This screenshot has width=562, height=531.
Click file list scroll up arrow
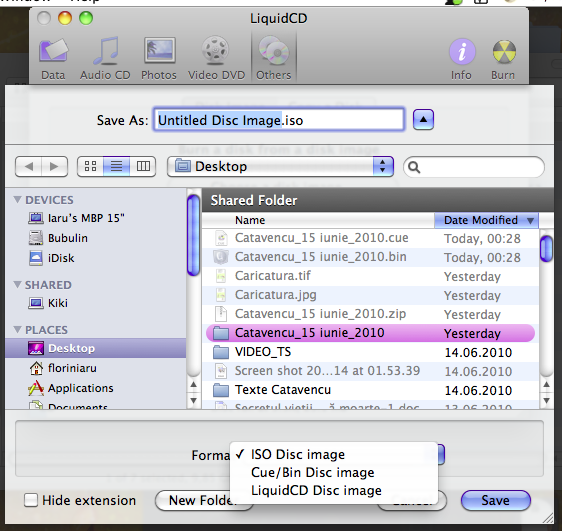[x=546, y=385]
